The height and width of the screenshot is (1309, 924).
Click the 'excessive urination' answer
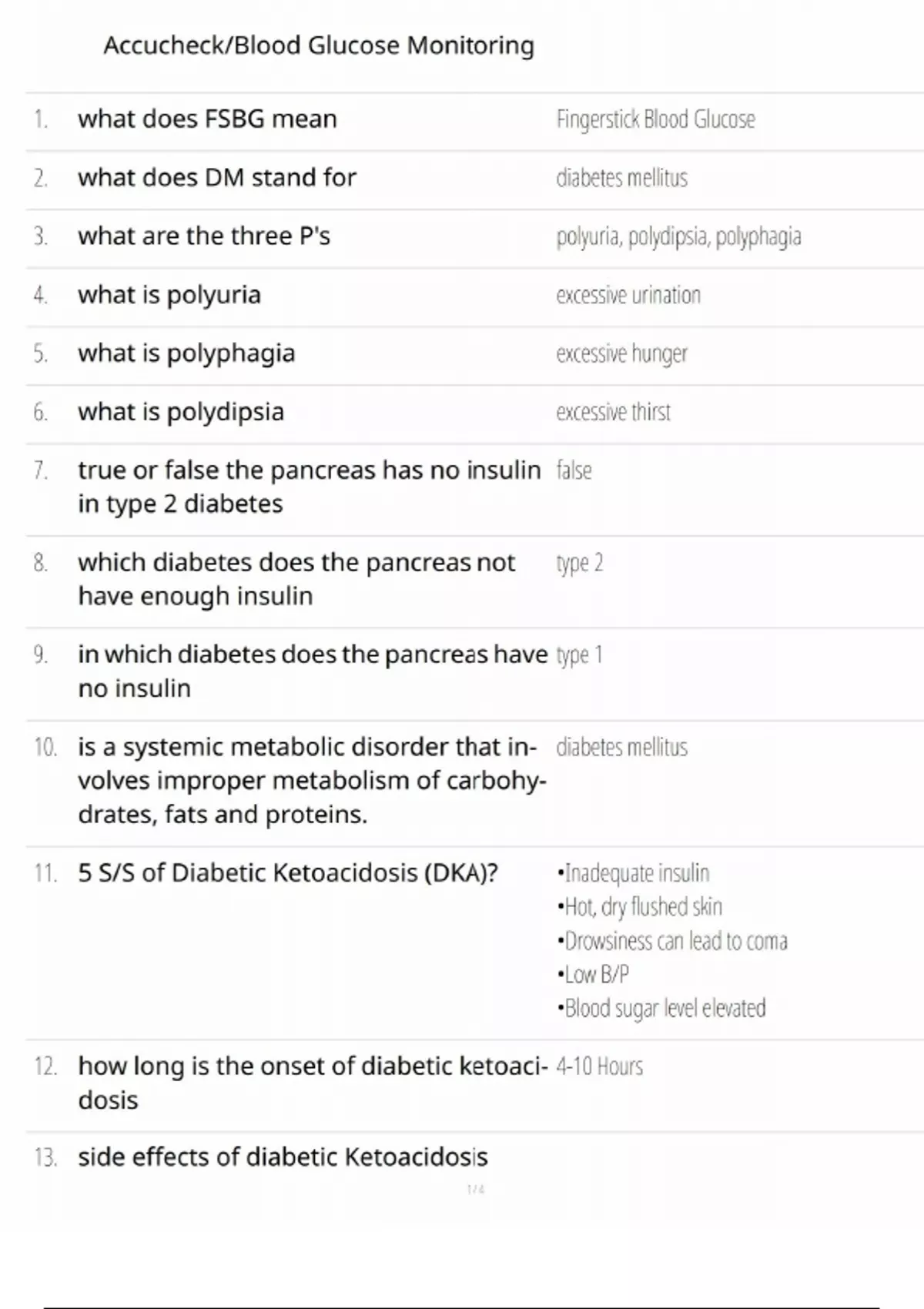pyautogui.click(x=628, y=295)
